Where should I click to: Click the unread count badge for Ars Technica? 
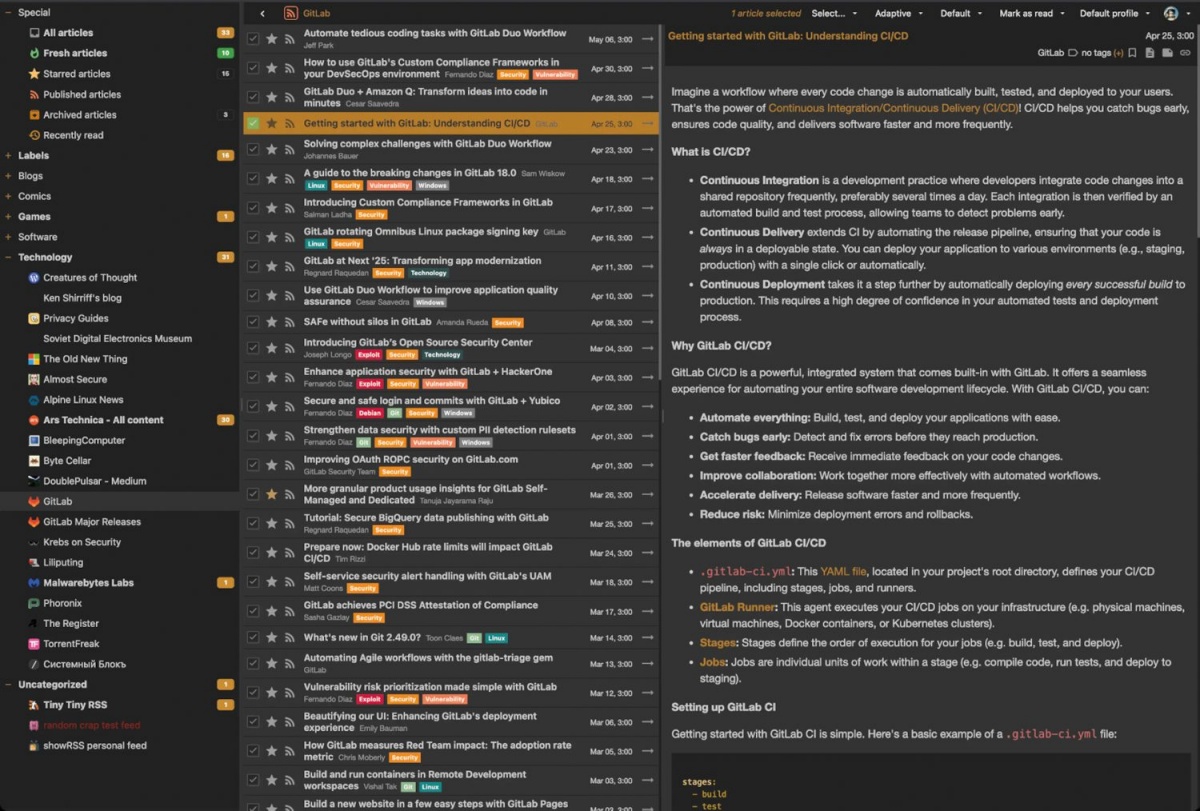click(x=225, y=420)
